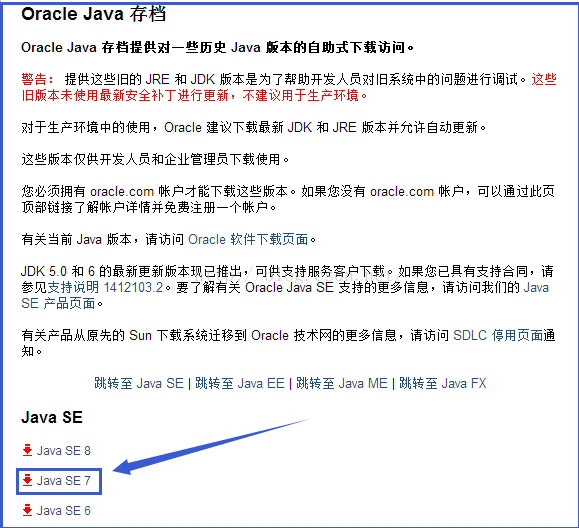Jump to the Java EE section link
The width and height of the screenshot is (579, 528).
point(240,383)
